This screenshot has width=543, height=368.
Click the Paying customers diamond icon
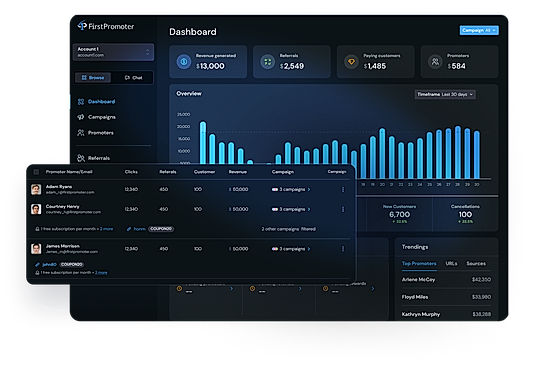(x=351, y=62)
